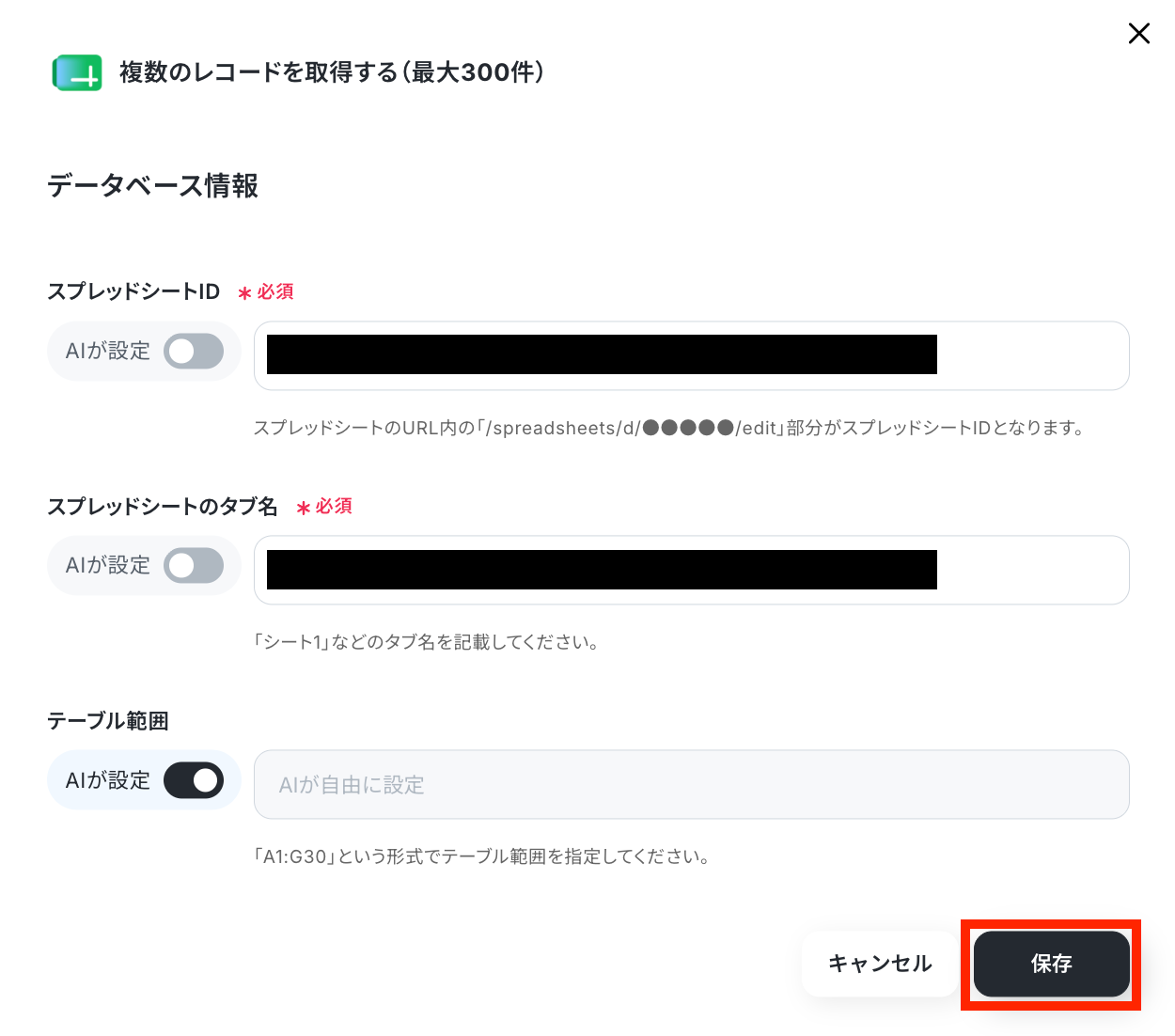Enable AI setting for スプレッドシートID
This screenshot has height=1036, width=1175.
194,352
